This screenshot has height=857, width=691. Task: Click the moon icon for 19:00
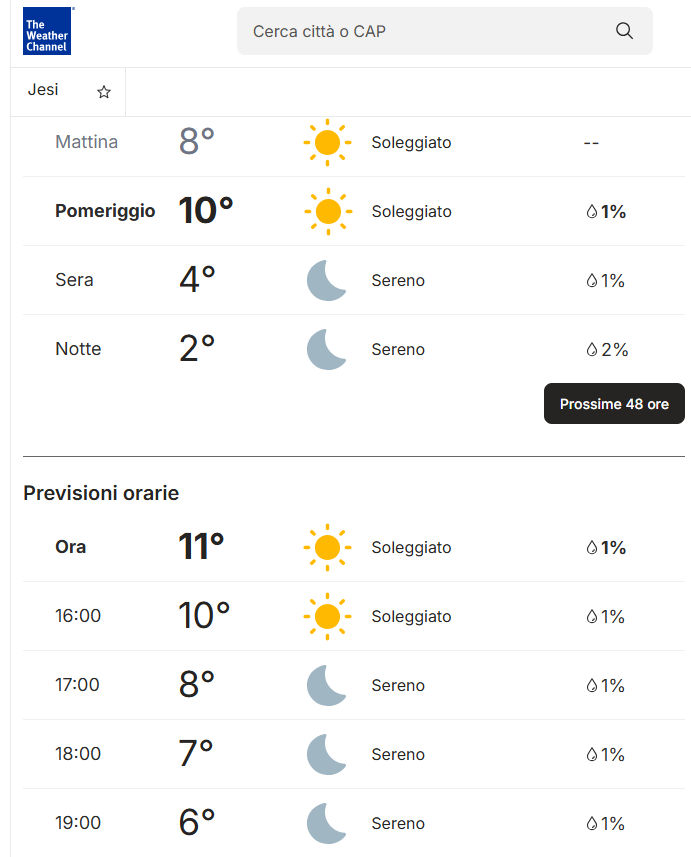point(327,824)
